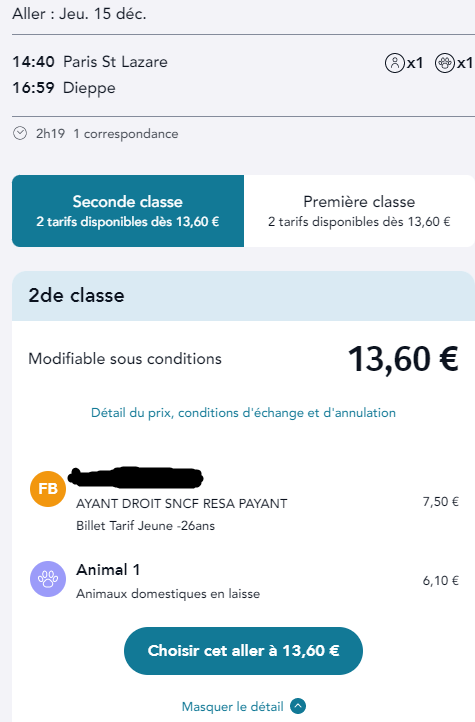The width and height of the screenshot is (475, 722).
Task: Click the 13,60 € total price
Action: coord(403,359)
